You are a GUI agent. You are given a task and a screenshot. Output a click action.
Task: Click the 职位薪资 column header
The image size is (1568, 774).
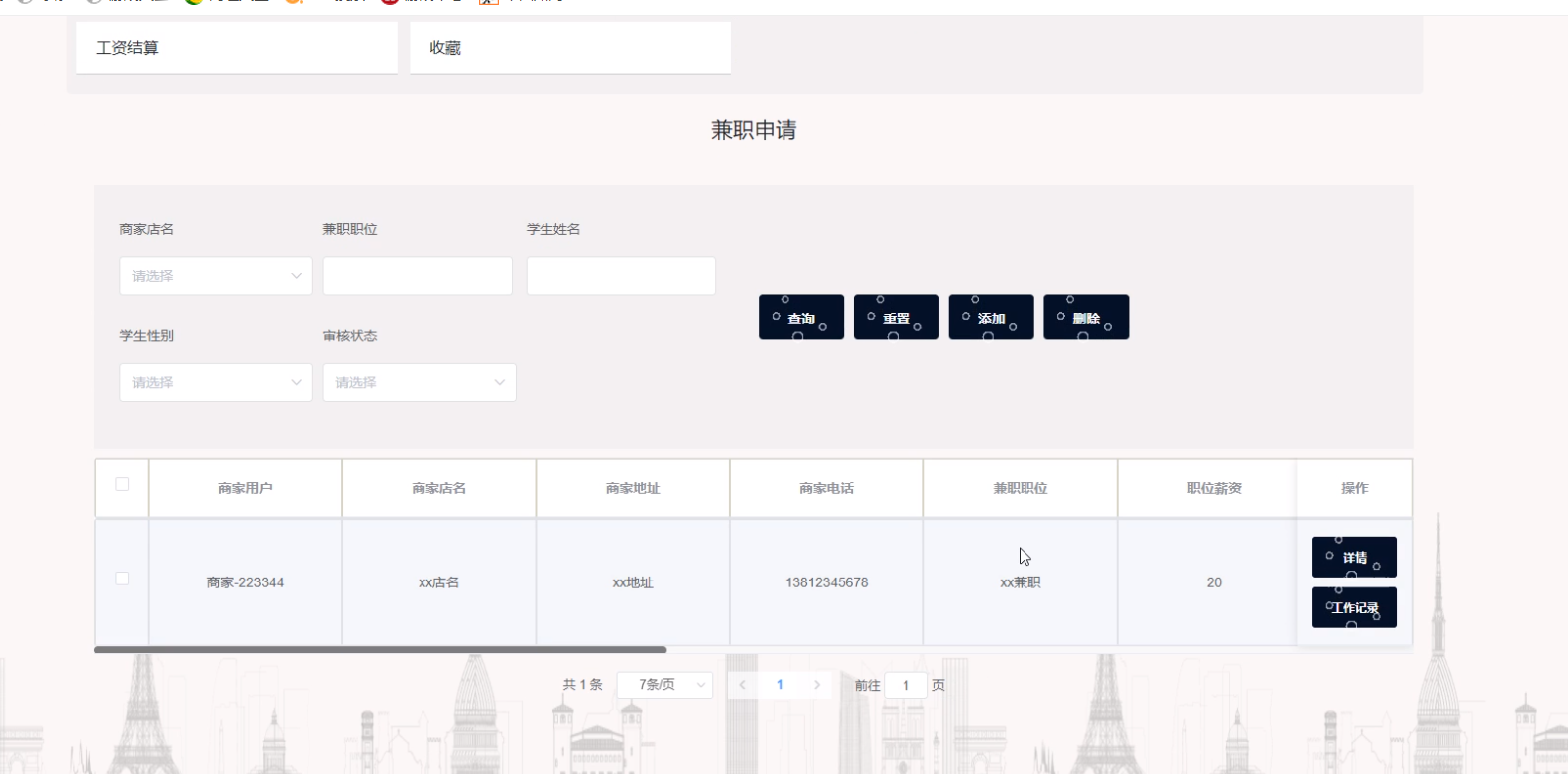[x=1214, y=488]
